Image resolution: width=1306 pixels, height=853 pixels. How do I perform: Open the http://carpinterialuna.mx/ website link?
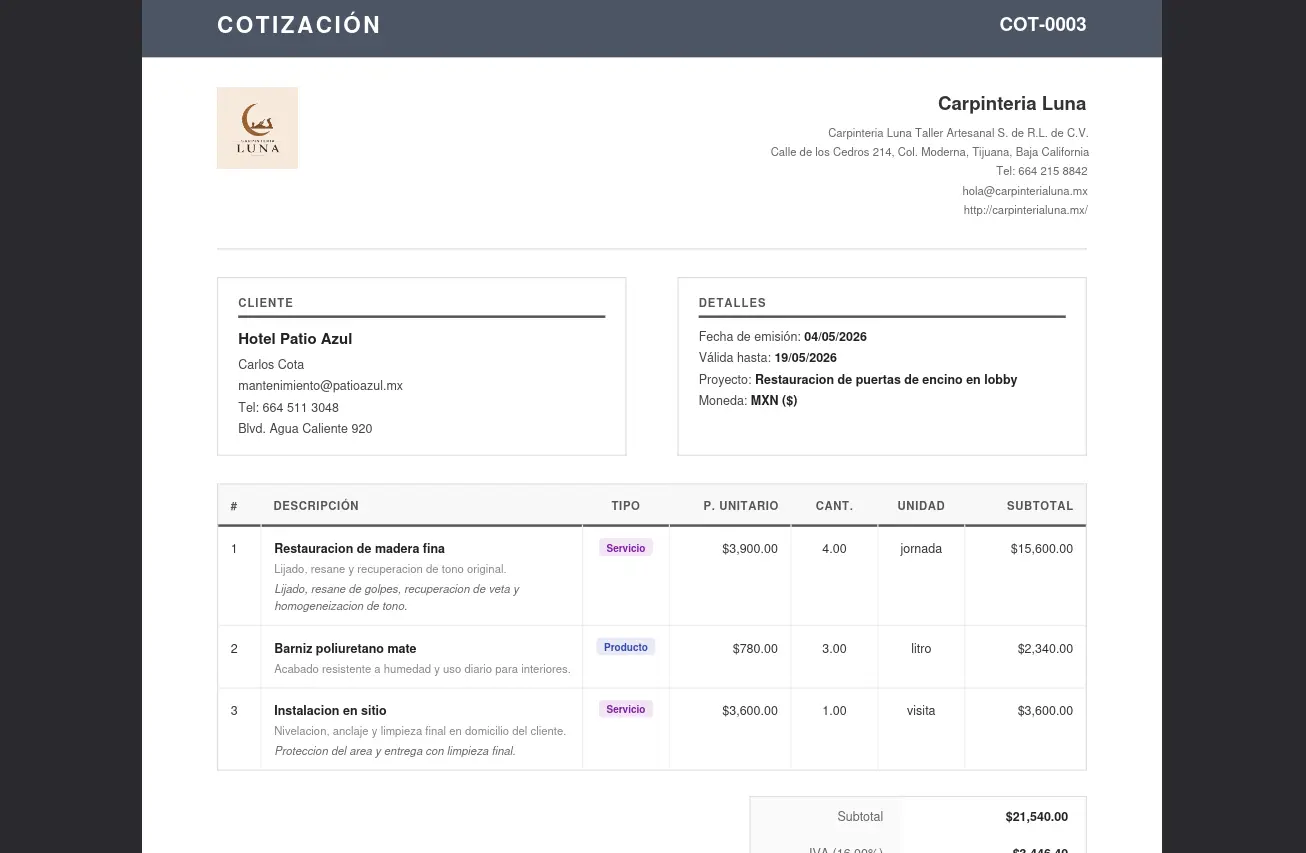tap(1025, 210)
